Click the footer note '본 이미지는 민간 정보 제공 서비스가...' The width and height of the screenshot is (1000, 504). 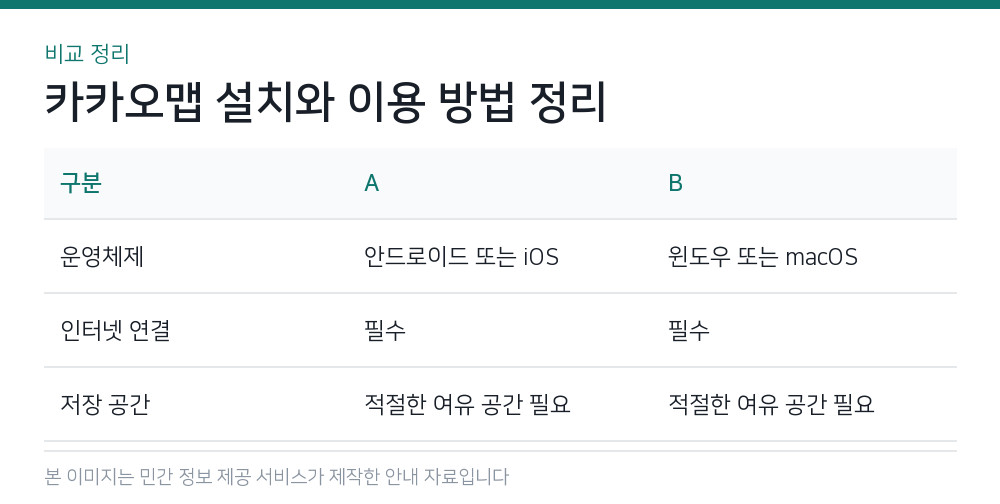click(277, 477)
